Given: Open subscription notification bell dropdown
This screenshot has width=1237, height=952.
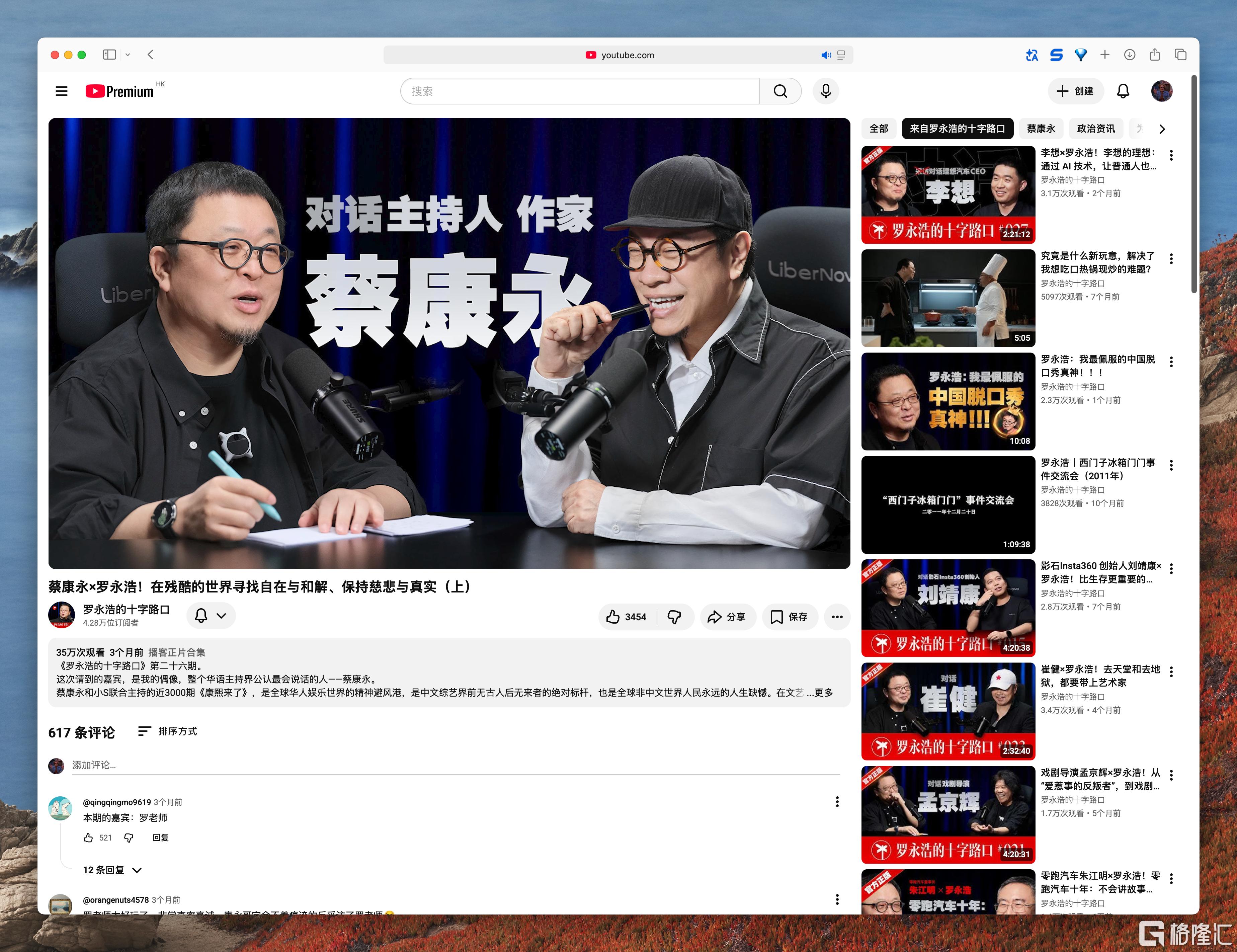Looking at the screenshot, I should 211,616.
